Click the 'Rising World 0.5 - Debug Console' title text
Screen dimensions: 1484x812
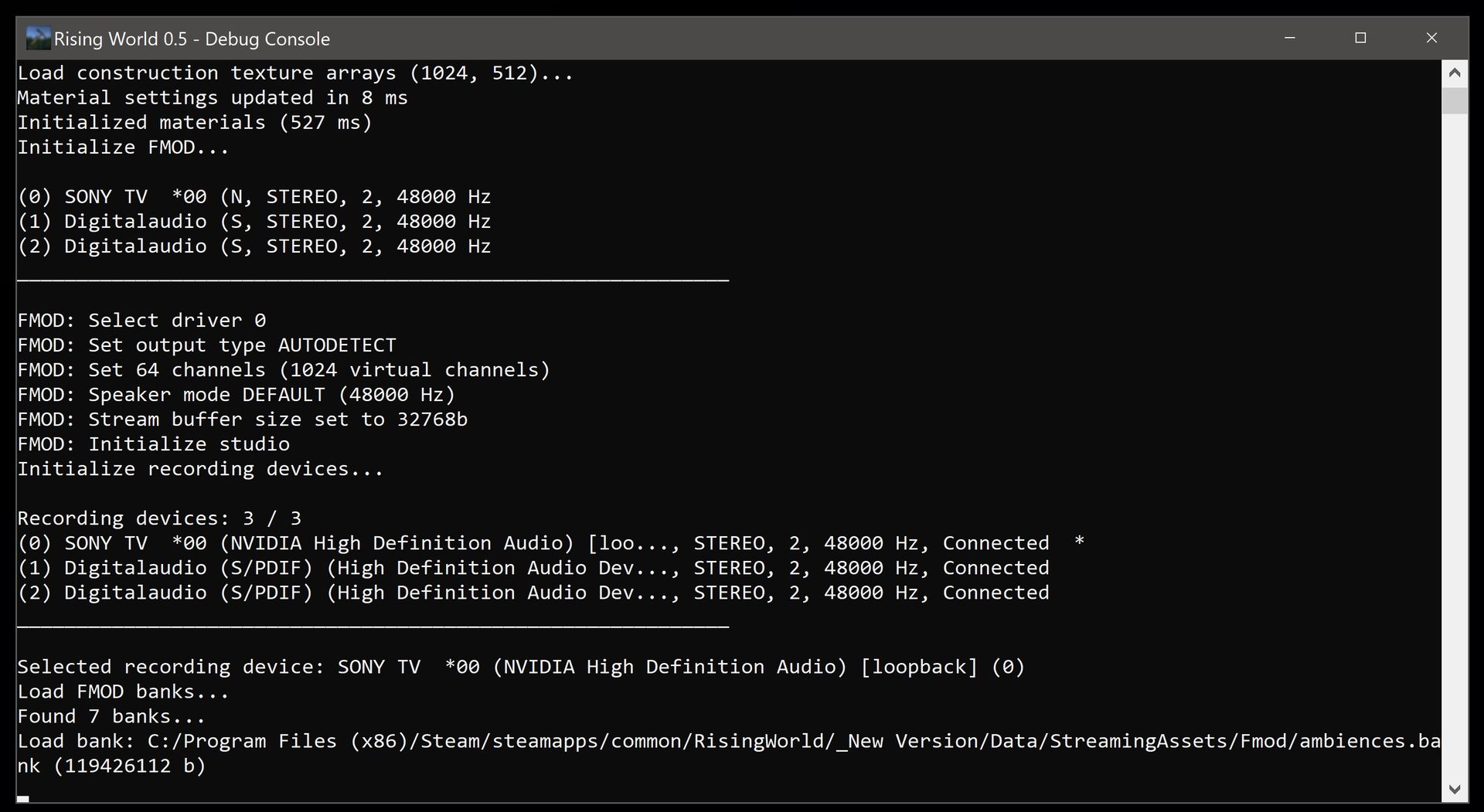(192, 39)
